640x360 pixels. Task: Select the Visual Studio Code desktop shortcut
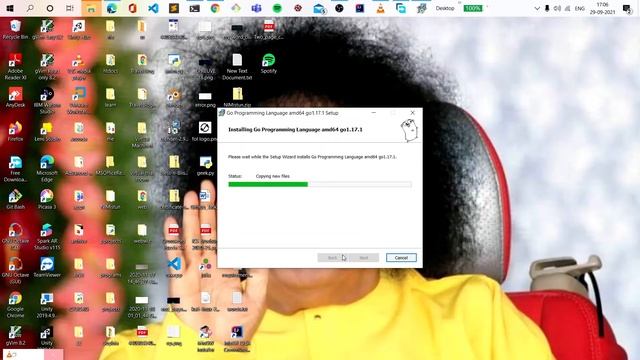click(x=174, y=268)
